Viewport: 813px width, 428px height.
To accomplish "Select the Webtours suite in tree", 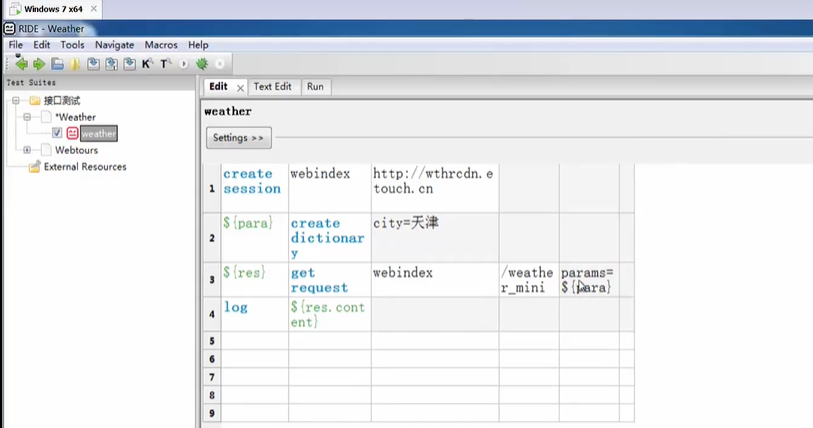I will tap(76, 150).
